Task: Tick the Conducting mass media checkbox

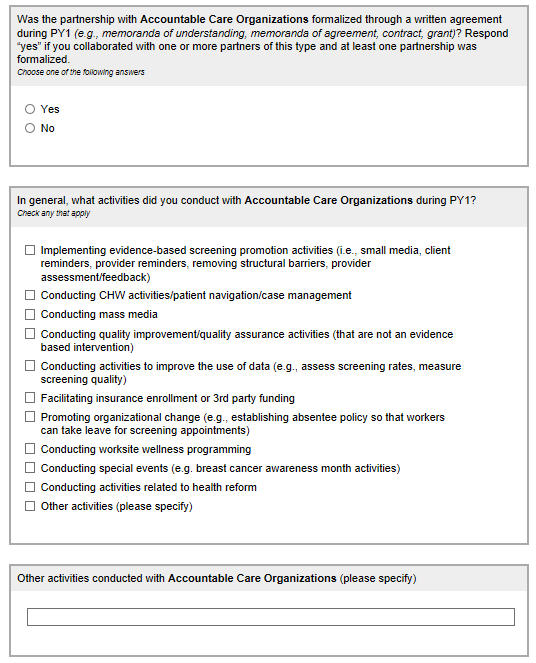Action: pyautogui.click(x=30, y=315)
